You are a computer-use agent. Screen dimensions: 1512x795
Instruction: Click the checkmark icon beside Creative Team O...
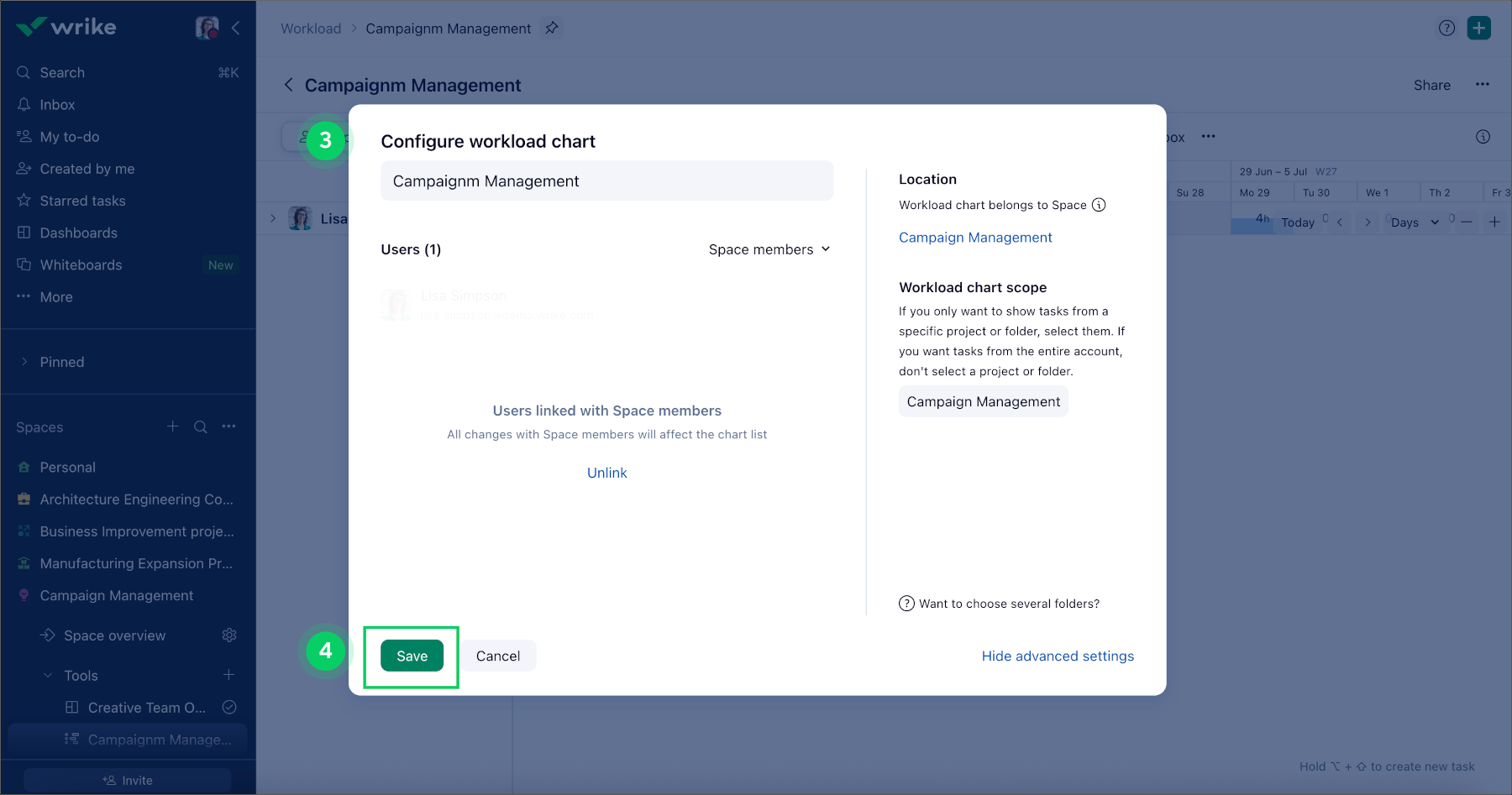click(x=229, y=707)
